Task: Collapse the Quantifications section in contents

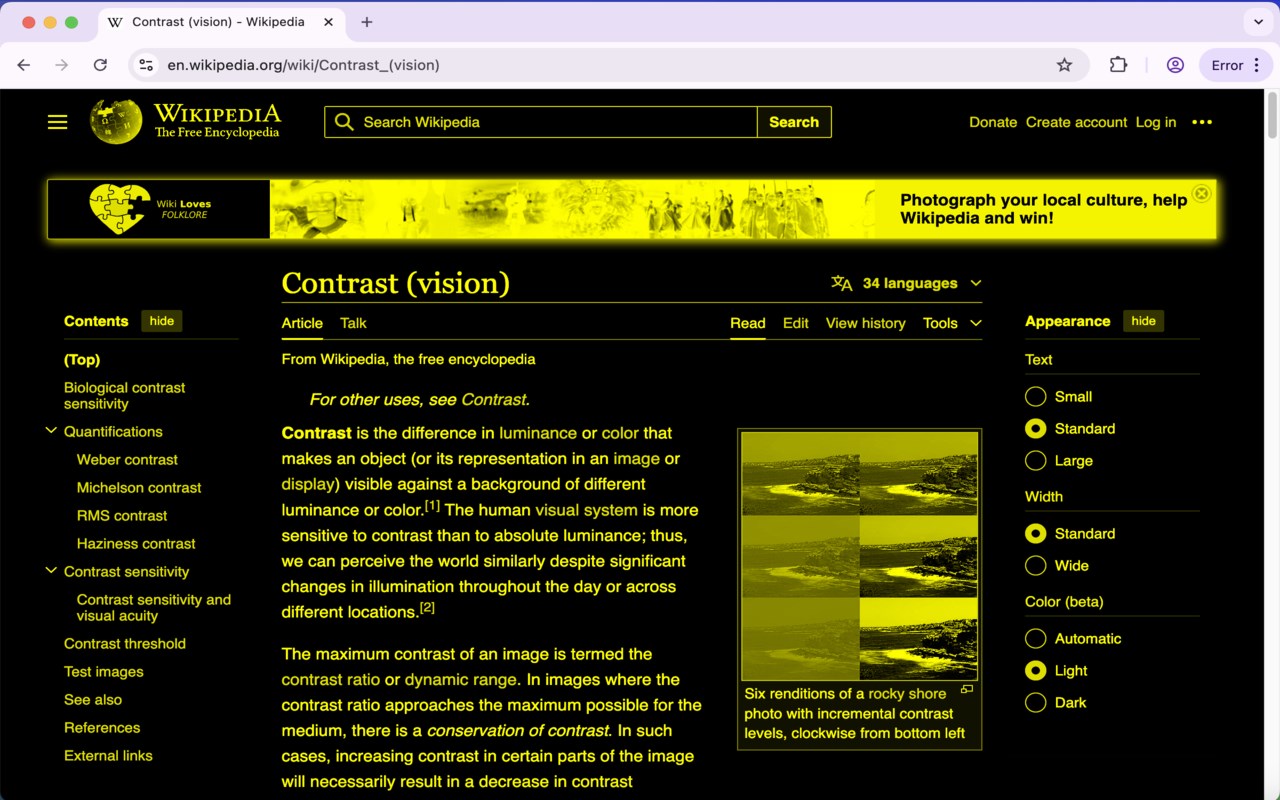Action: (51, 431)
